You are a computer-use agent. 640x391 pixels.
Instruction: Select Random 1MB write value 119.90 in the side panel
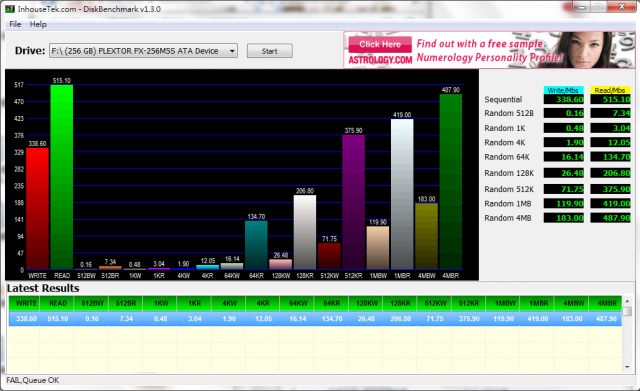(x=564, y=203)
